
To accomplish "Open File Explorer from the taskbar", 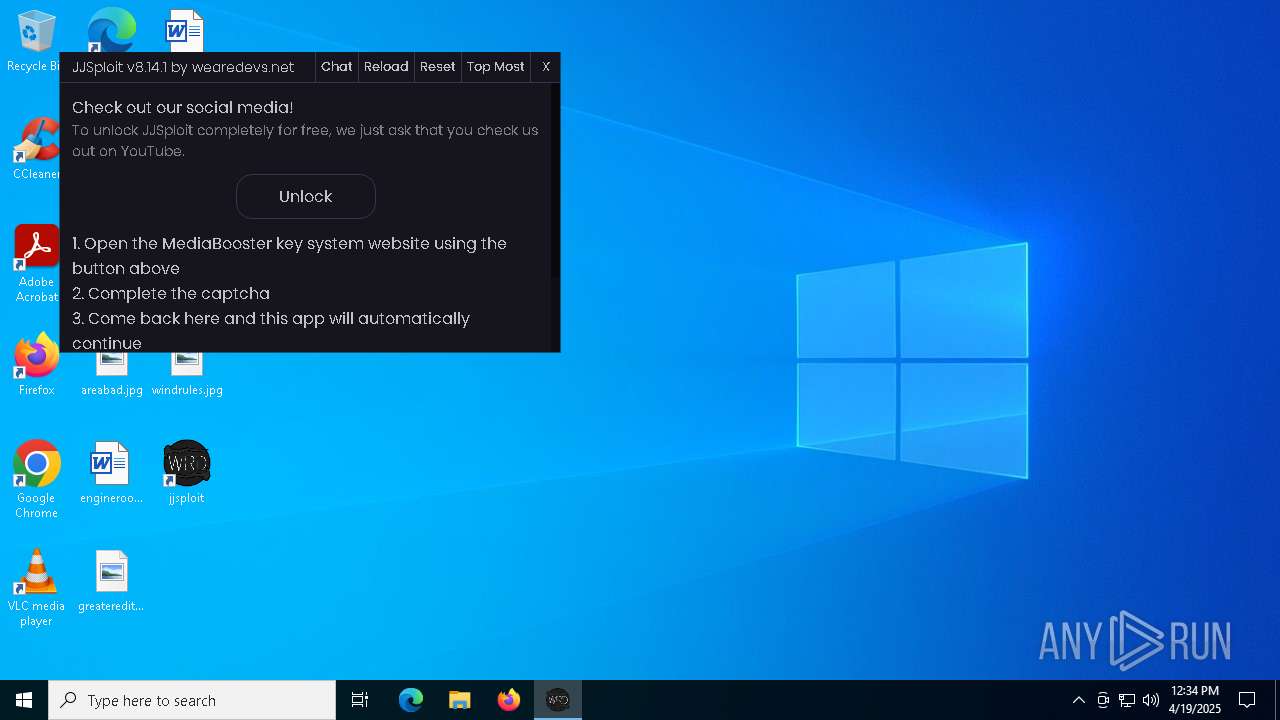I will (459, 700).
